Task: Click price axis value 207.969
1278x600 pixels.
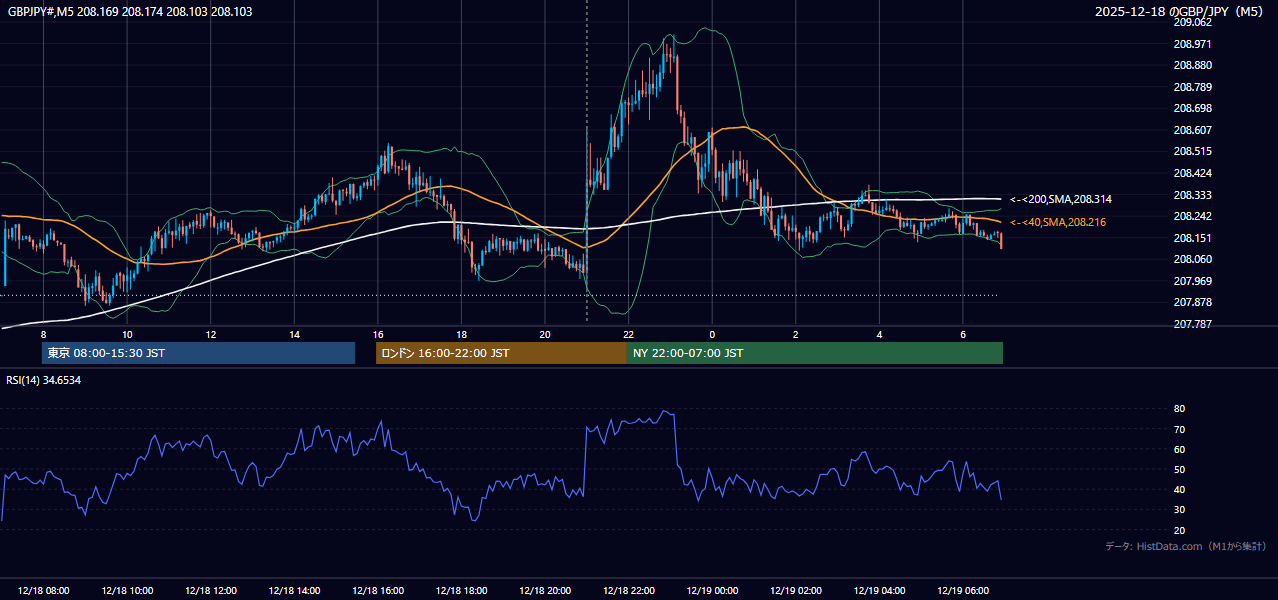Action: click(1192, 281)
